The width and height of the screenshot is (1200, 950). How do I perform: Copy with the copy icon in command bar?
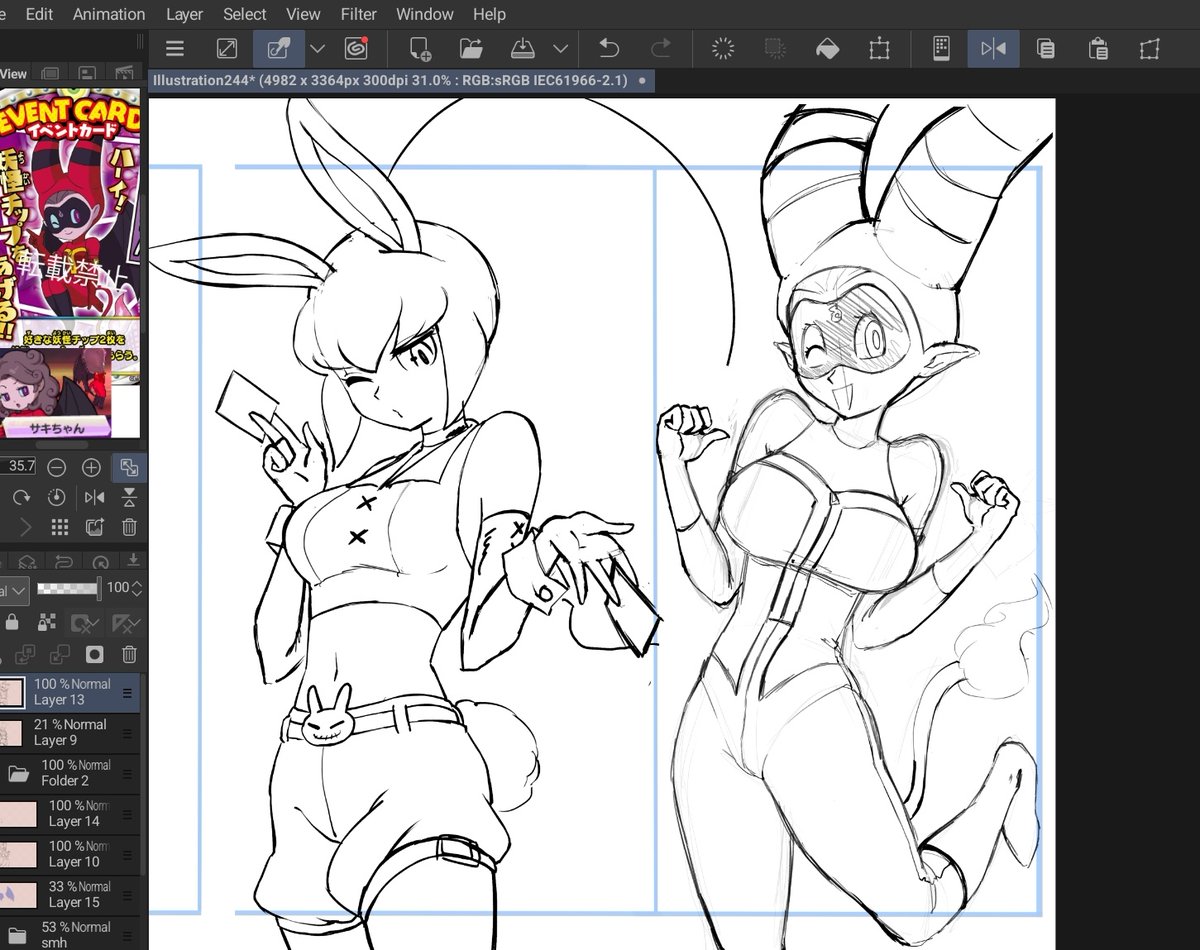point(1046,48)
